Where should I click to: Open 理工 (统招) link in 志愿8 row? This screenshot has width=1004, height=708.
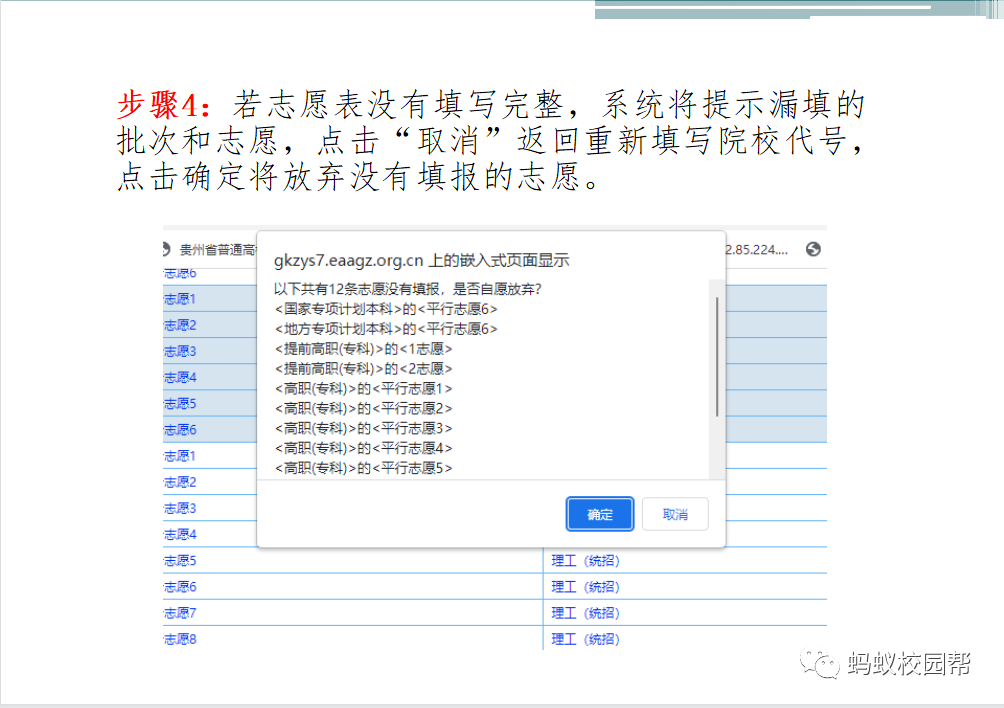585,639
